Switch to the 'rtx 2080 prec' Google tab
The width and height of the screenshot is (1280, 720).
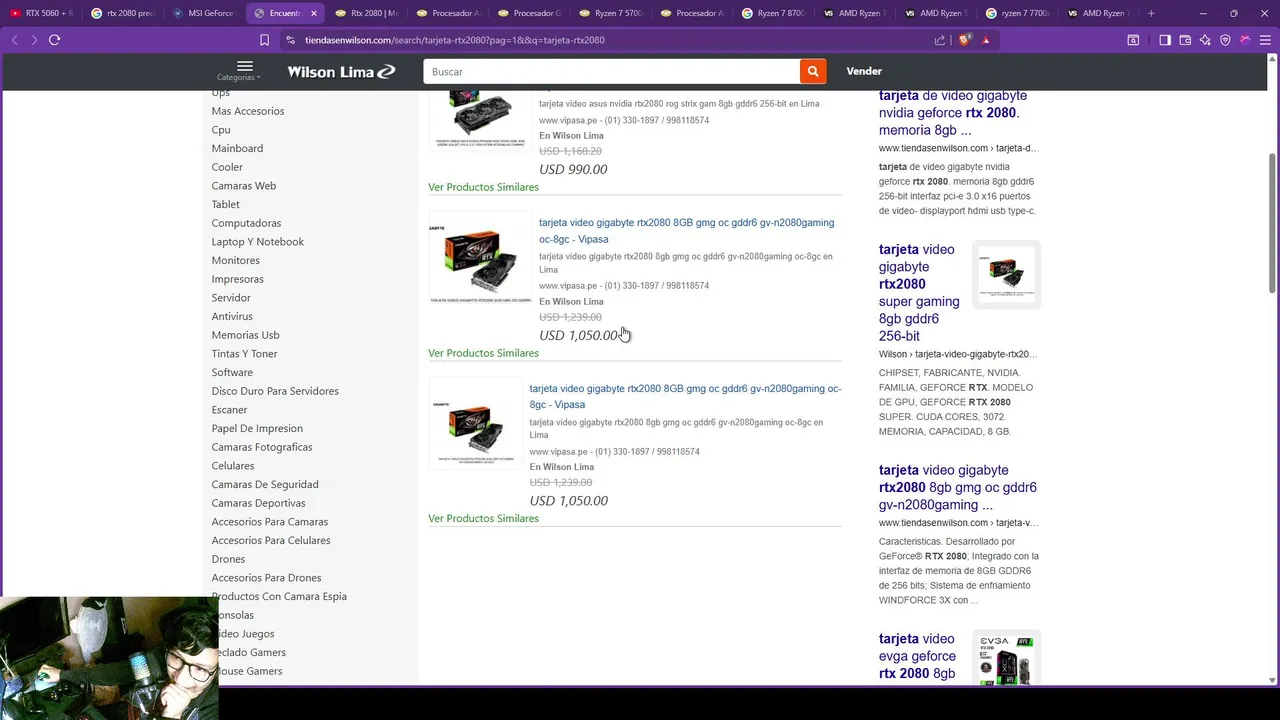(122, 13)
